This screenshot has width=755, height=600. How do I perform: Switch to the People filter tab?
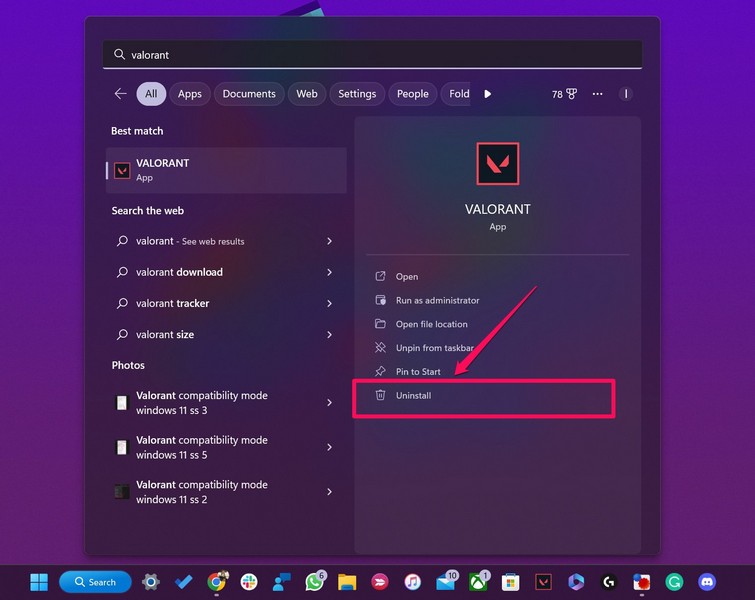pyautogui.click(x=413, y=93)
